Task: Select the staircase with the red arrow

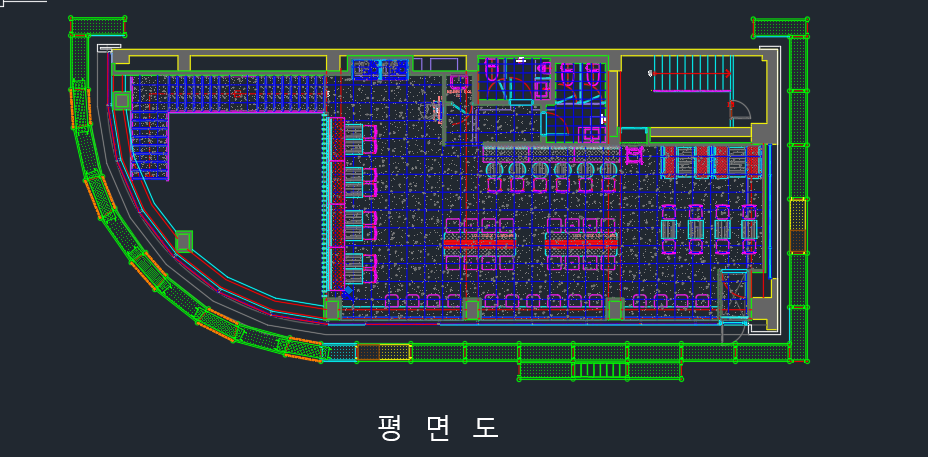Action: tap(692, 73)
